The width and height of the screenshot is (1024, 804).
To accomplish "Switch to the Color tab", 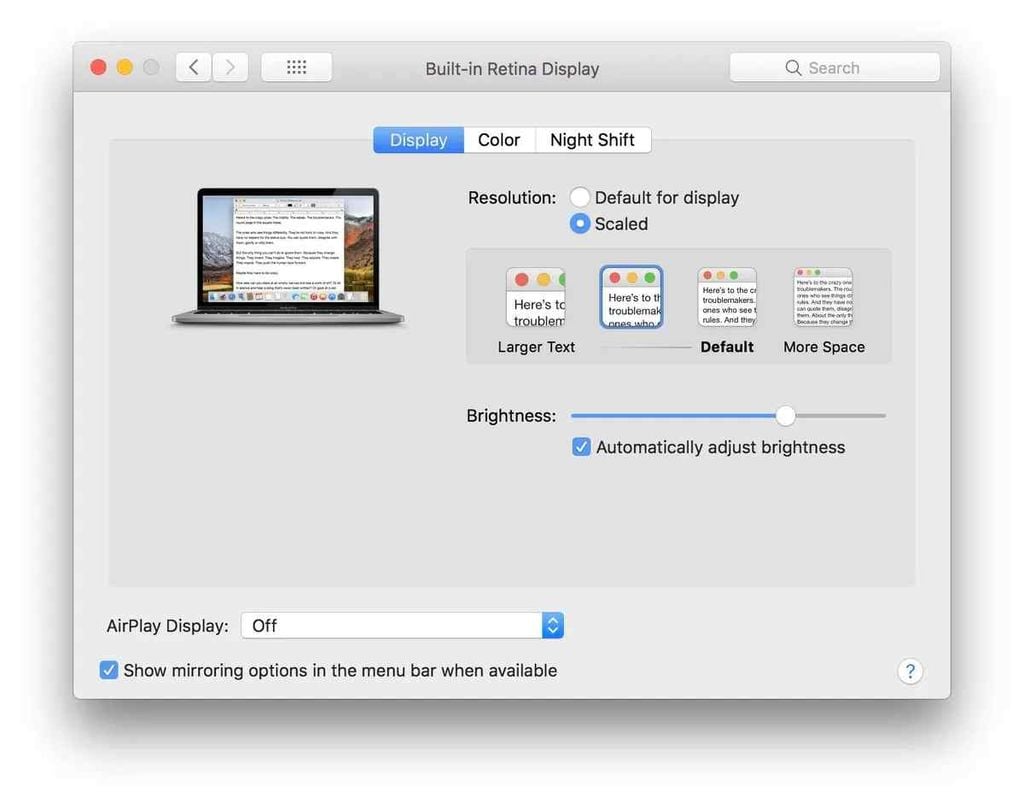I will tap(499, 140).
